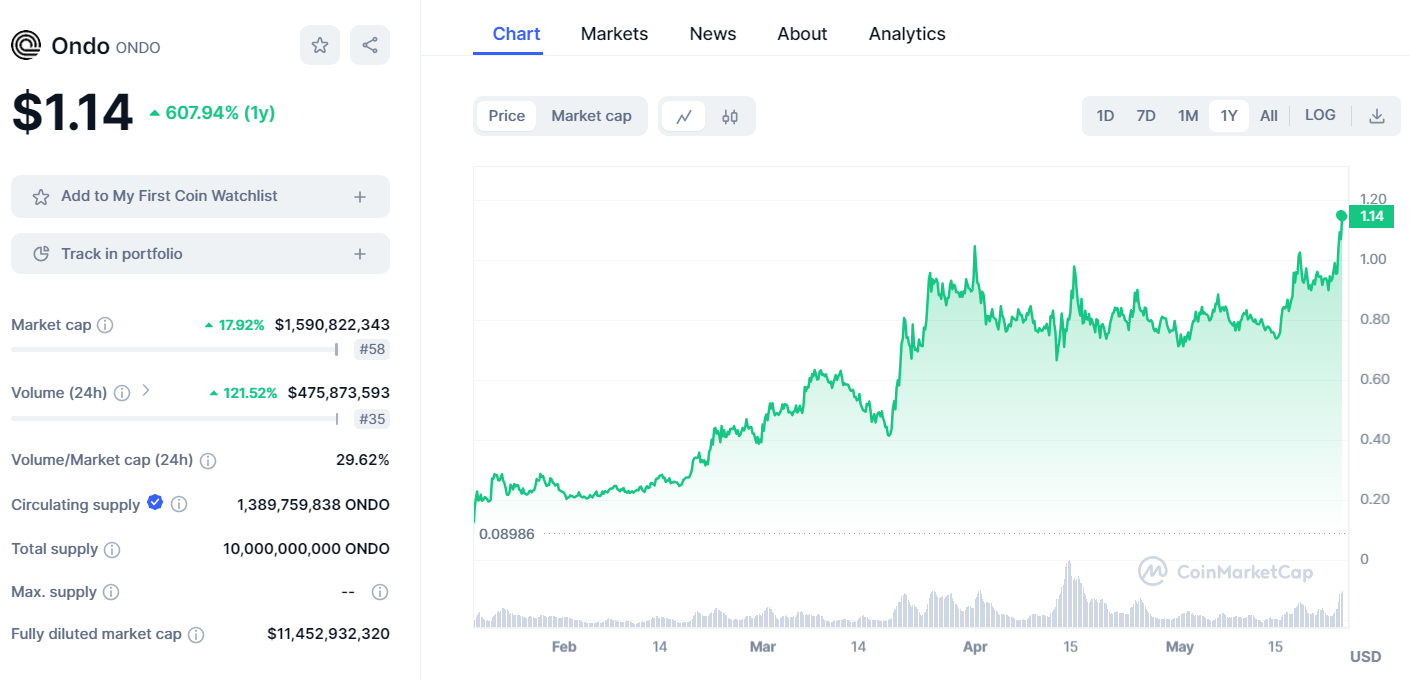Switch to line chart view icon
This screenshot has width=1410, height=680.
pos(684,116)
